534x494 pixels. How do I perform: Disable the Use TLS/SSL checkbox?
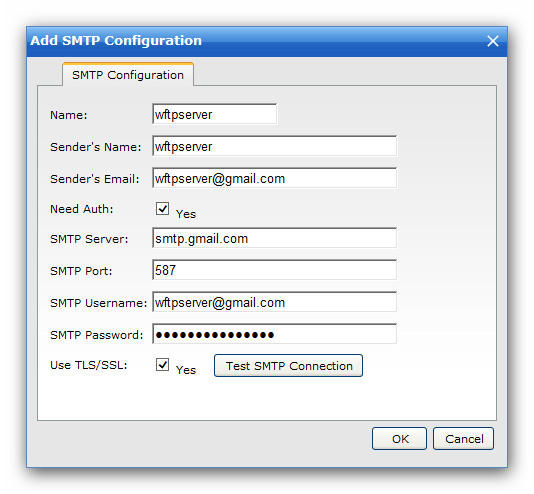pyautogui.click(x=162, y=364)
